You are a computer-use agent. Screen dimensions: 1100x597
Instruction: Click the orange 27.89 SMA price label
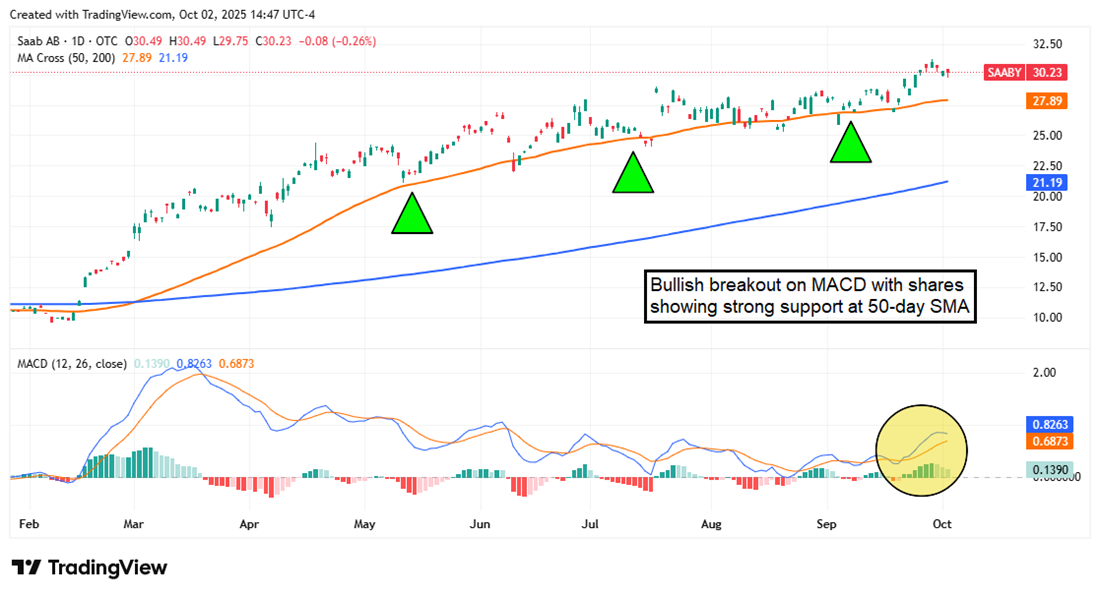pos(1047,101)
